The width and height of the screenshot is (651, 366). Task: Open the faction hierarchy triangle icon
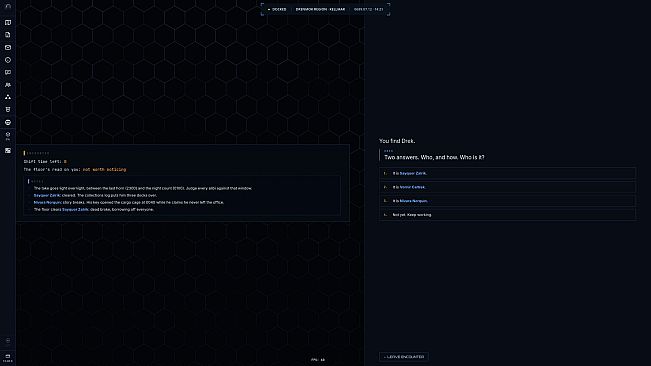click(8, 97)
